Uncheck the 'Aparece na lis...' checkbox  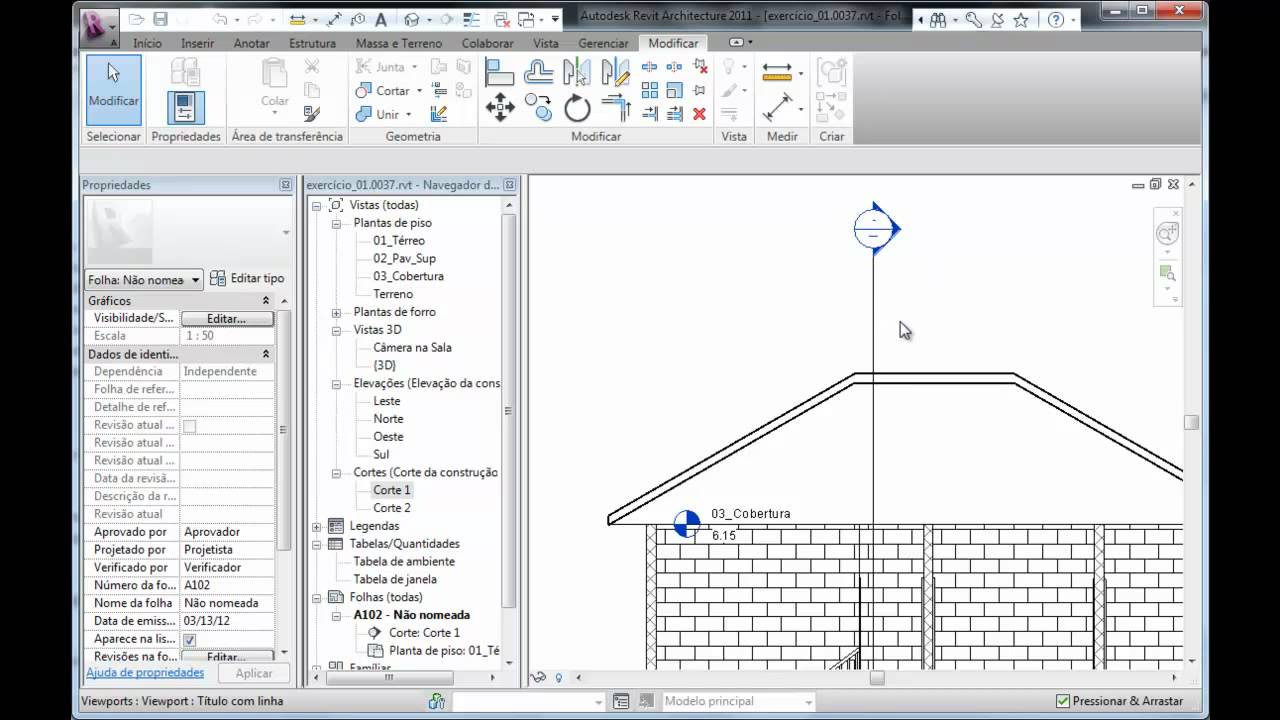[x=190, y=639]
